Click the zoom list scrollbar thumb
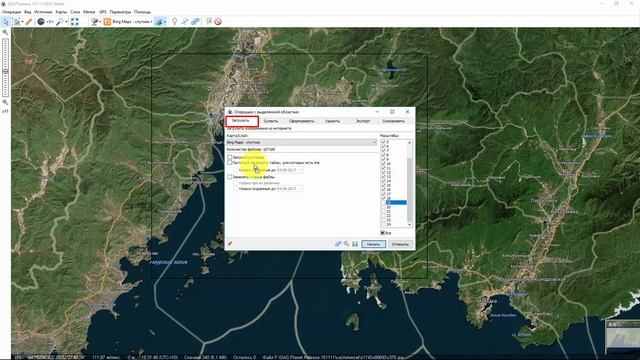640x360 pixels. pyautogui.click(x=409, y=190)
